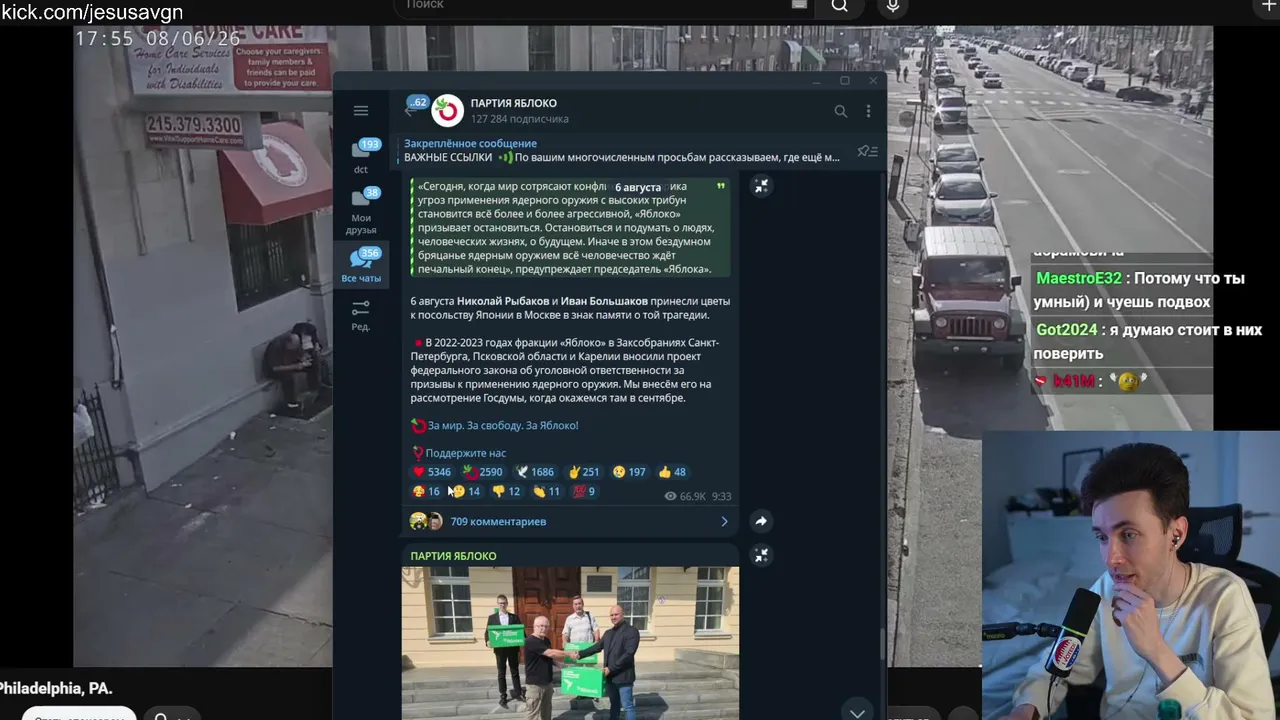Open the ПАРТИЯ ЯБЛОКО name above the photo post
Image resolution: width=1280 pixels, height=720 pixels.
tap(453, 556)
